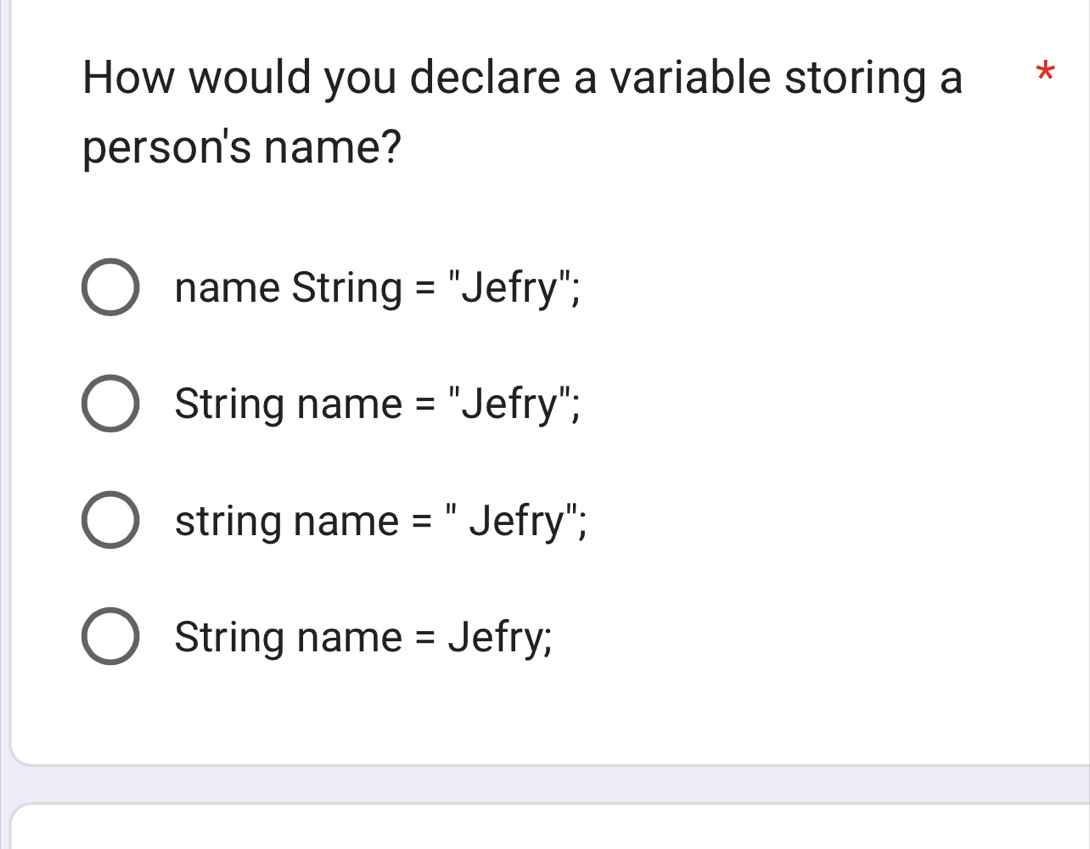Click the answer text "String name = "Jefry";"
The width and height of the screenshot is (1090, 849).
pos(376,404)
